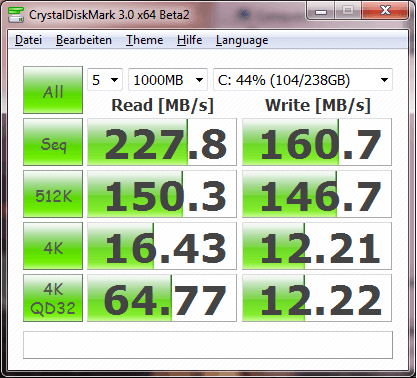Viewport: 417px width, 378px height.
Task: Click the Seq write result 160.7
Action: click(317, 142)
